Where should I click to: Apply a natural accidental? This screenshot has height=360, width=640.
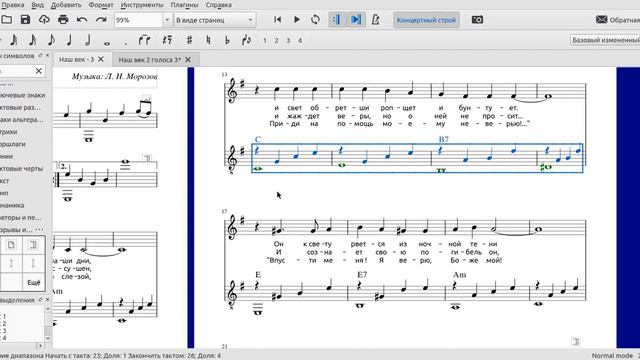(208, 40)
